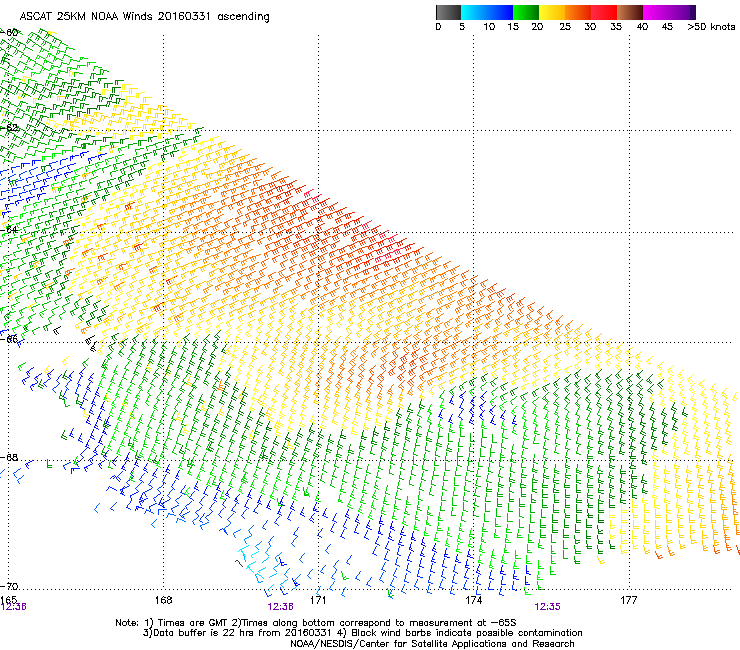740x650 pixels.
Task: Click the '-64' latitude label
Action: pyautogui.click(x=9, y=230)
